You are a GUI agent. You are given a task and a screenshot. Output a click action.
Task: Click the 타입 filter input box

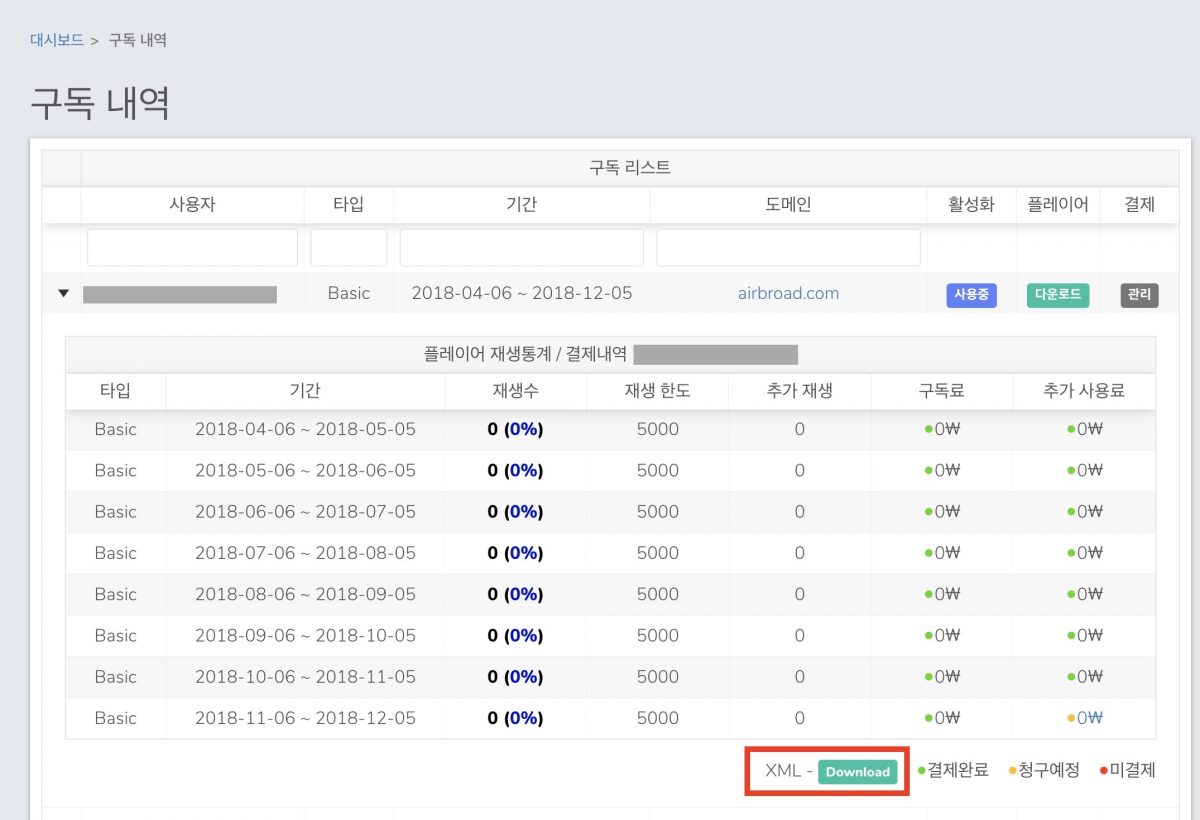pyautogui.click(x=348, y=248)
